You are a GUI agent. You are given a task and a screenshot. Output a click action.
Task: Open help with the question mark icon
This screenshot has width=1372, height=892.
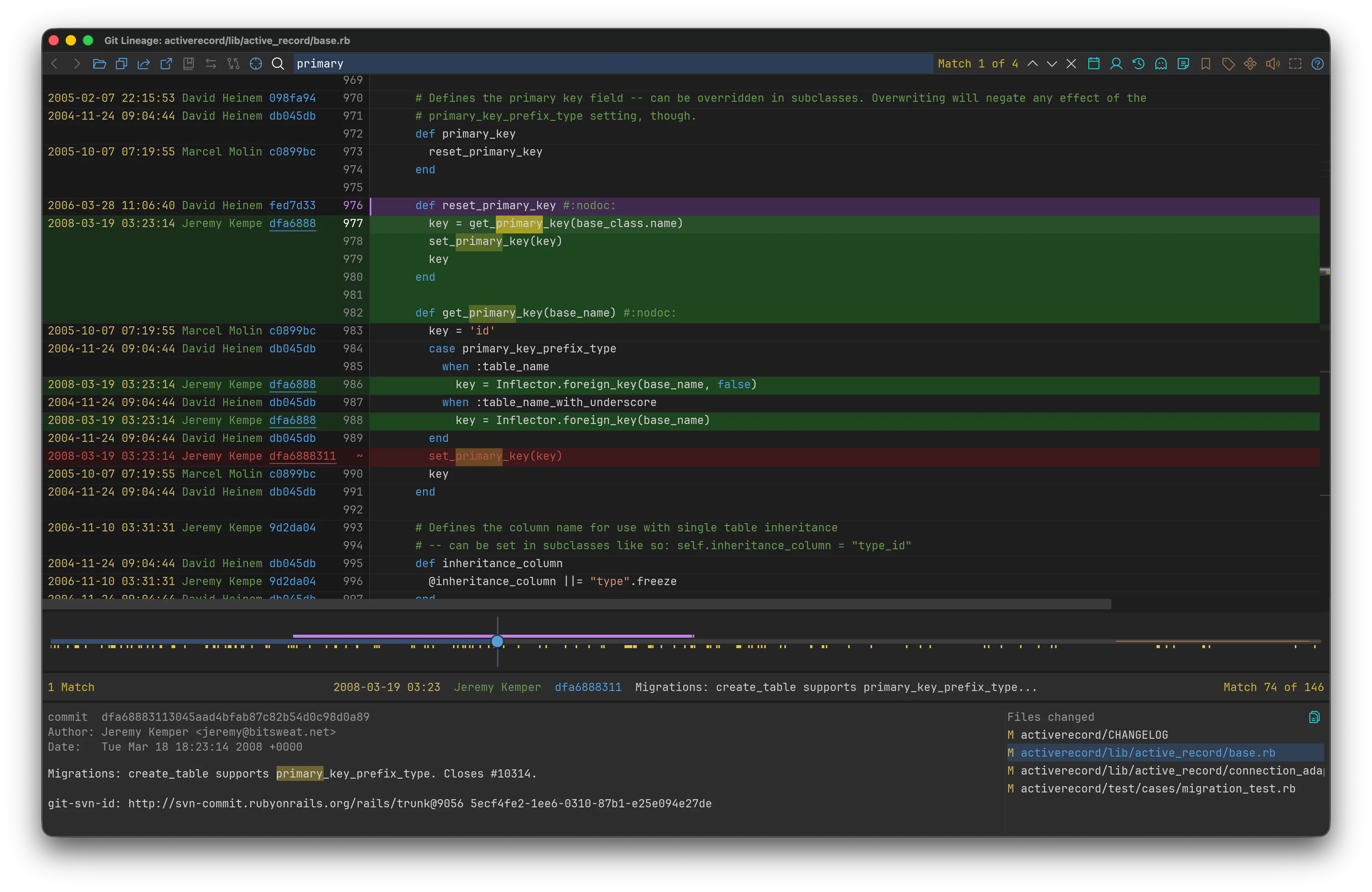1317,63
